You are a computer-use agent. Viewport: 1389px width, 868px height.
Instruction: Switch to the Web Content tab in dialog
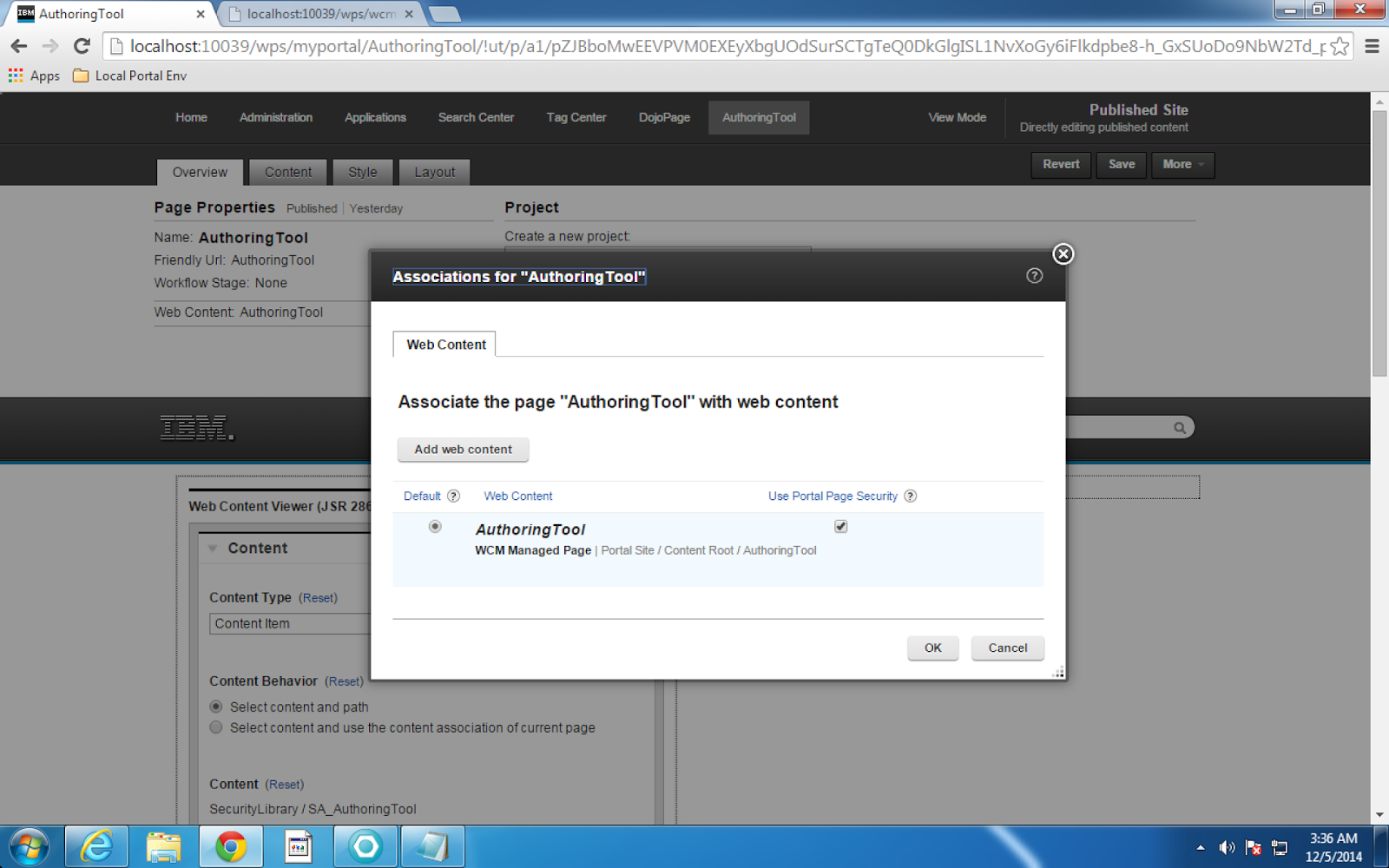click(445, 345)
